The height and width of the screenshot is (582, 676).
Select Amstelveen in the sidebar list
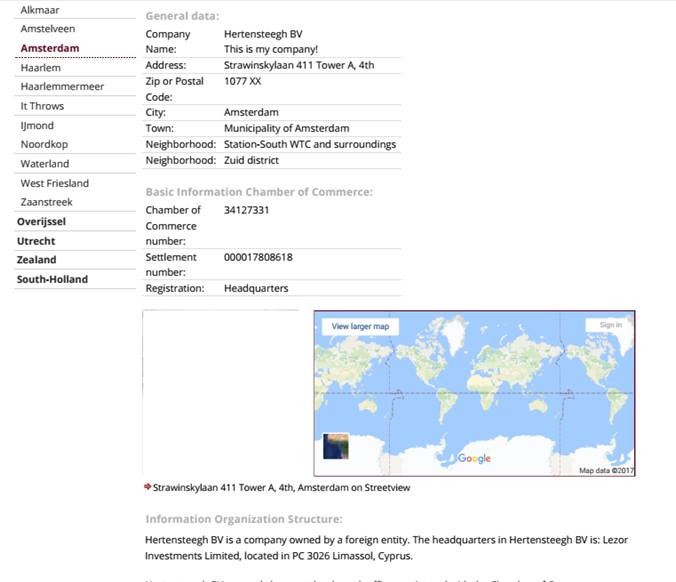(47, 29)
